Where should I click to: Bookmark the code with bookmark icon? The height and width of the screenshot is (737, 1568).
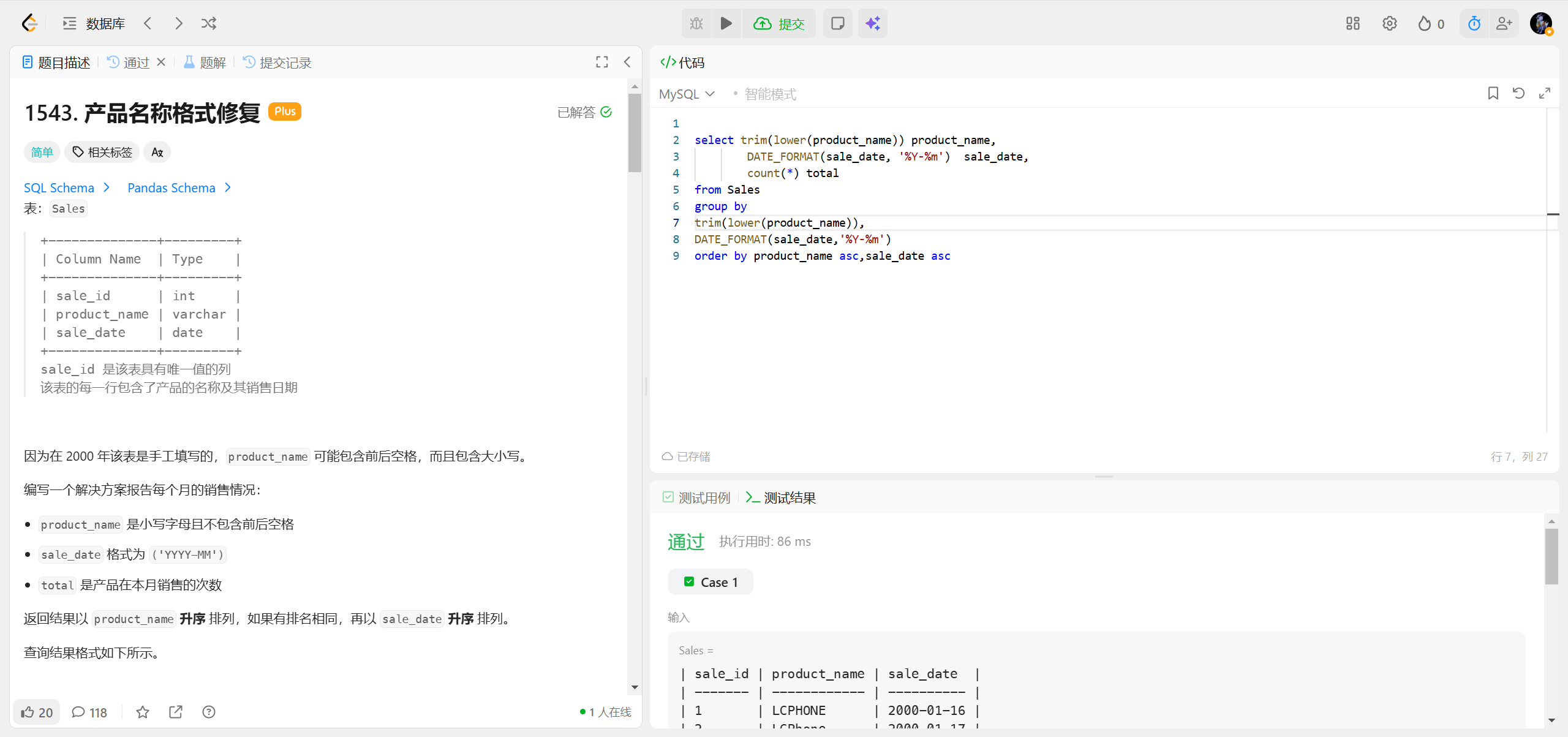tap(1493, 93)
